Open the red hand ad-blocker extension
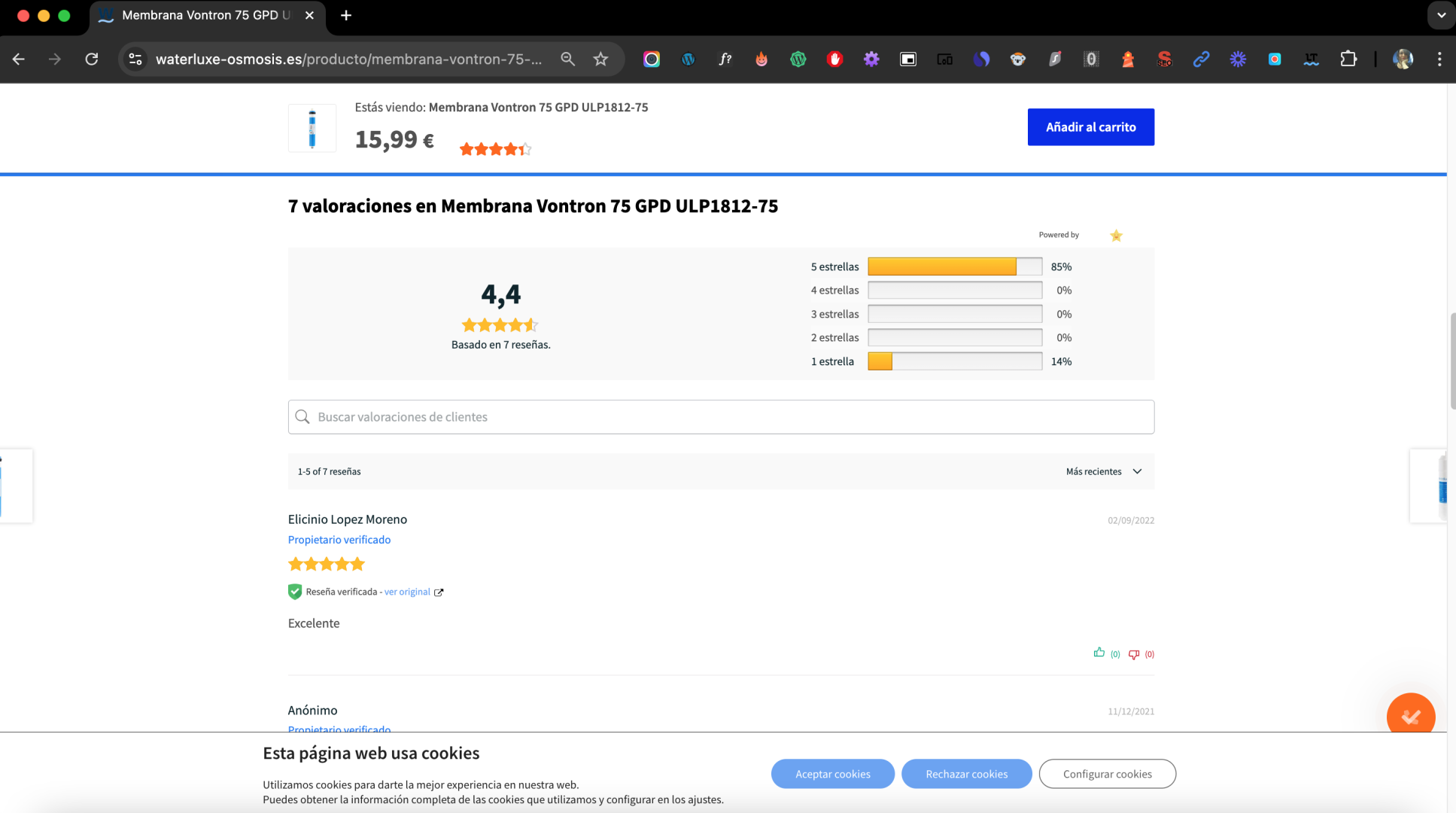The height and width of the screenshot is (813, 1456). tap(834, 59)
